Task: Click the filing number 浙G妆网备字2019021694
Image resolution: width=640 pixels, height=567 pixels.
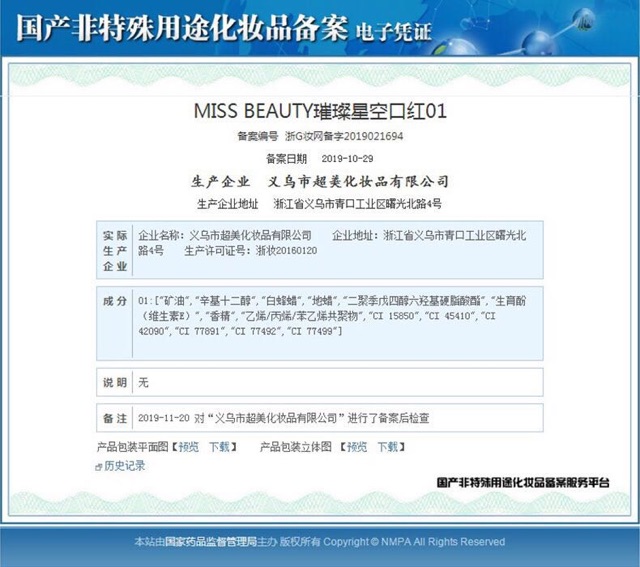Action: tap(344, 136)
